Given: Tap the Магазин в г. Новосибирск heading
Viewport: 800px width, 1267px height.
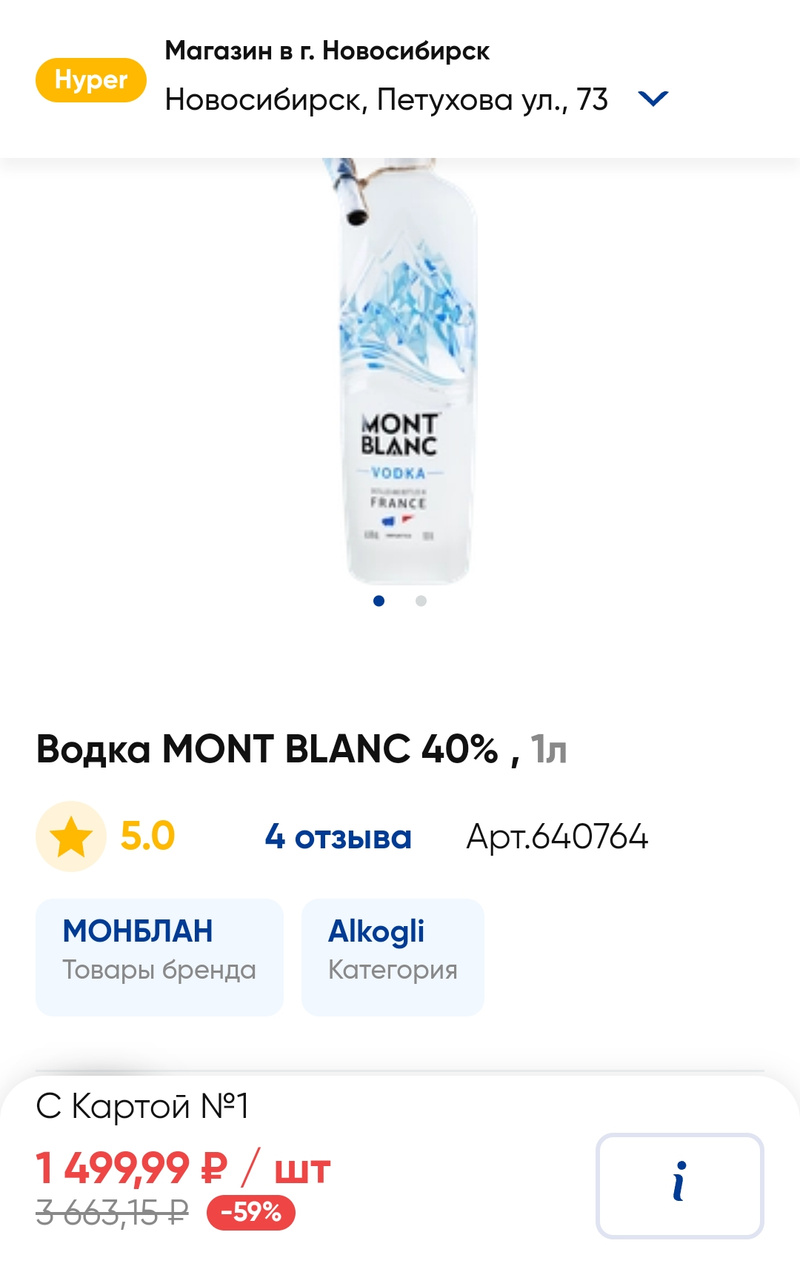Looking at the screenshot, I should pyautogui.click(x=327, y=50).
